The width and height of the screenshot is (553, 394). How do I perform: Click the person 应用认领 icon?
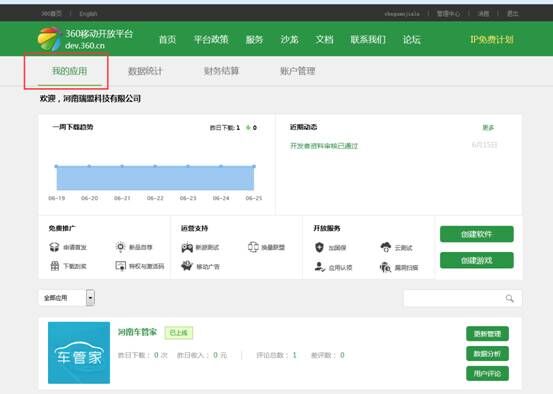tap(320, 267)
